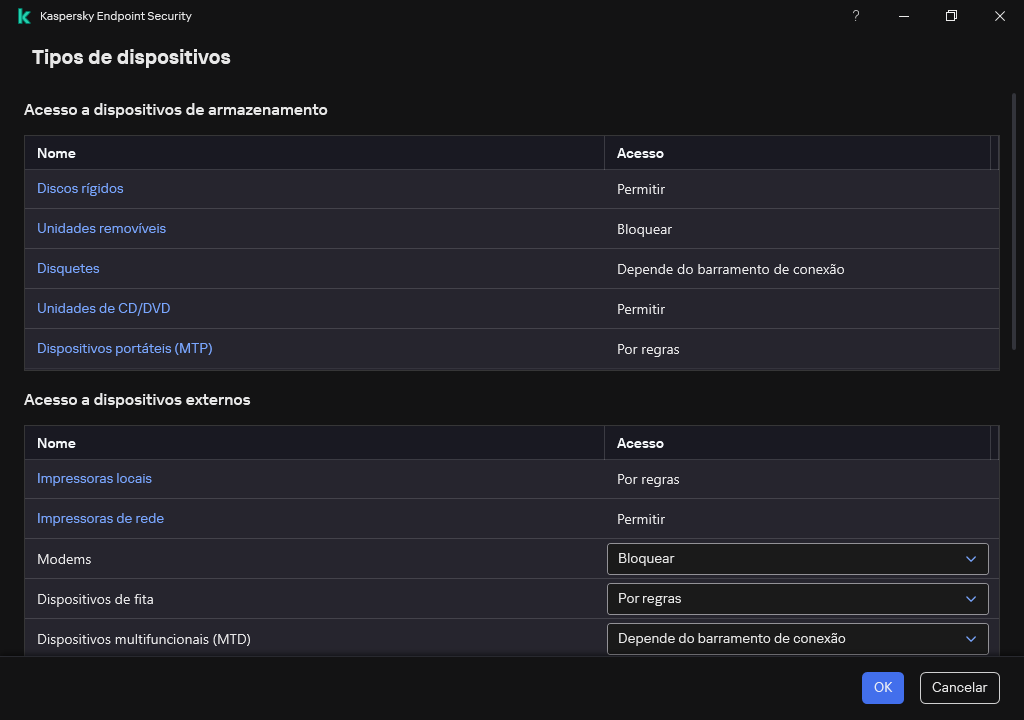1024x720 pixels.
Task: Open Discos rígidos device settings
Action: (x=80, y=188)
